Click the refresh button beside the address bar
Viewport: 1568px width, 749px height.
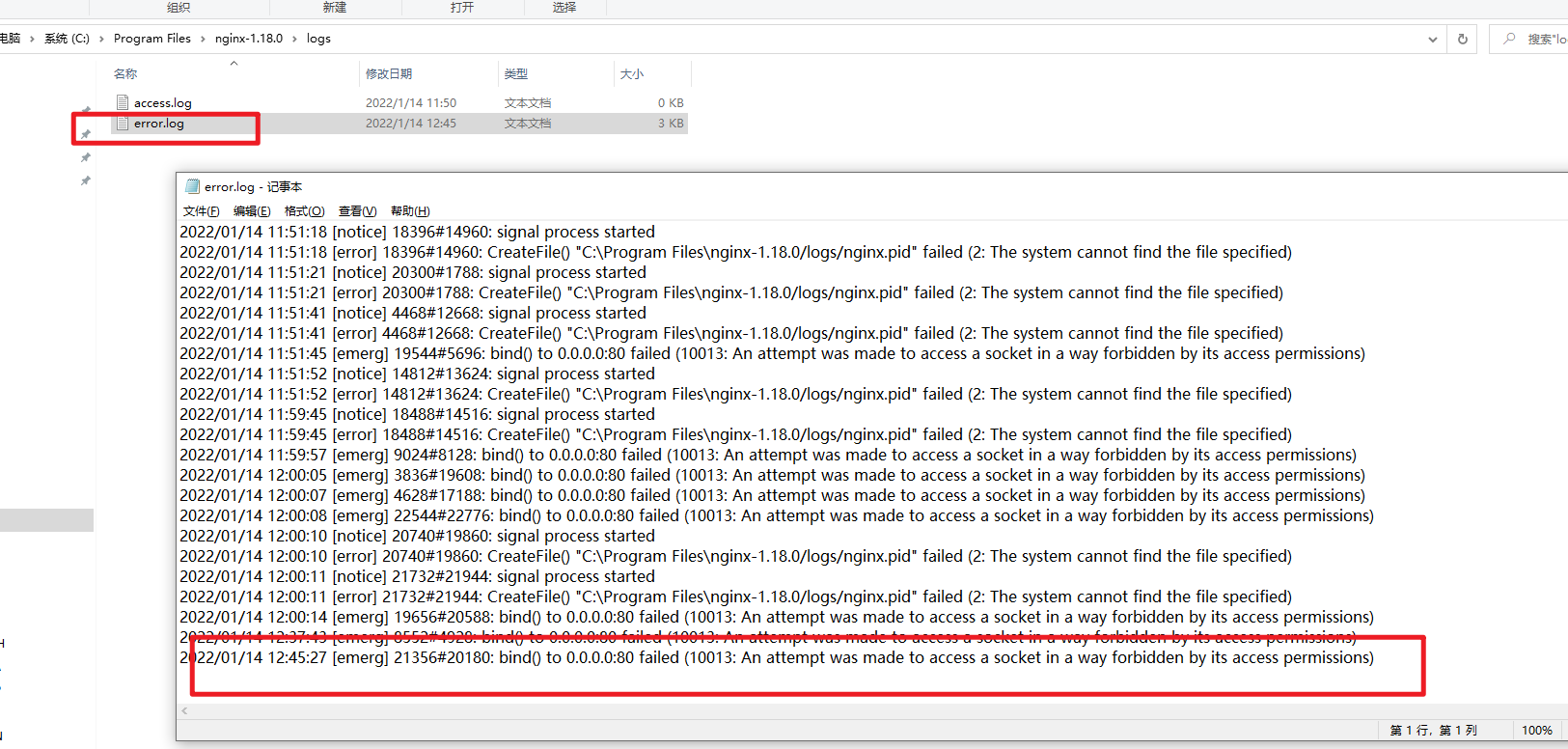coord(1463,39)
